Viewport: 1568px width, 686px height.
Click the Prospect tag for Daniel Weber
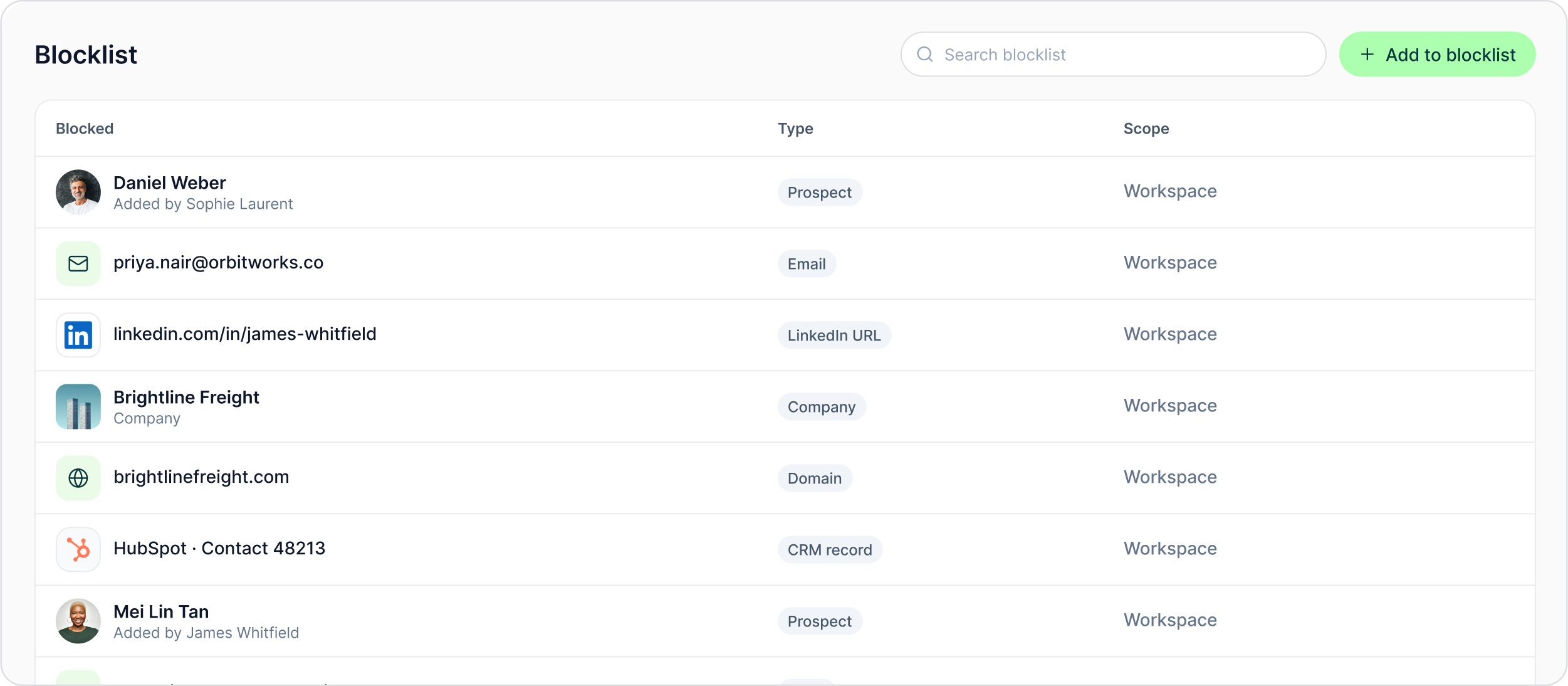[x=820, y=192]
